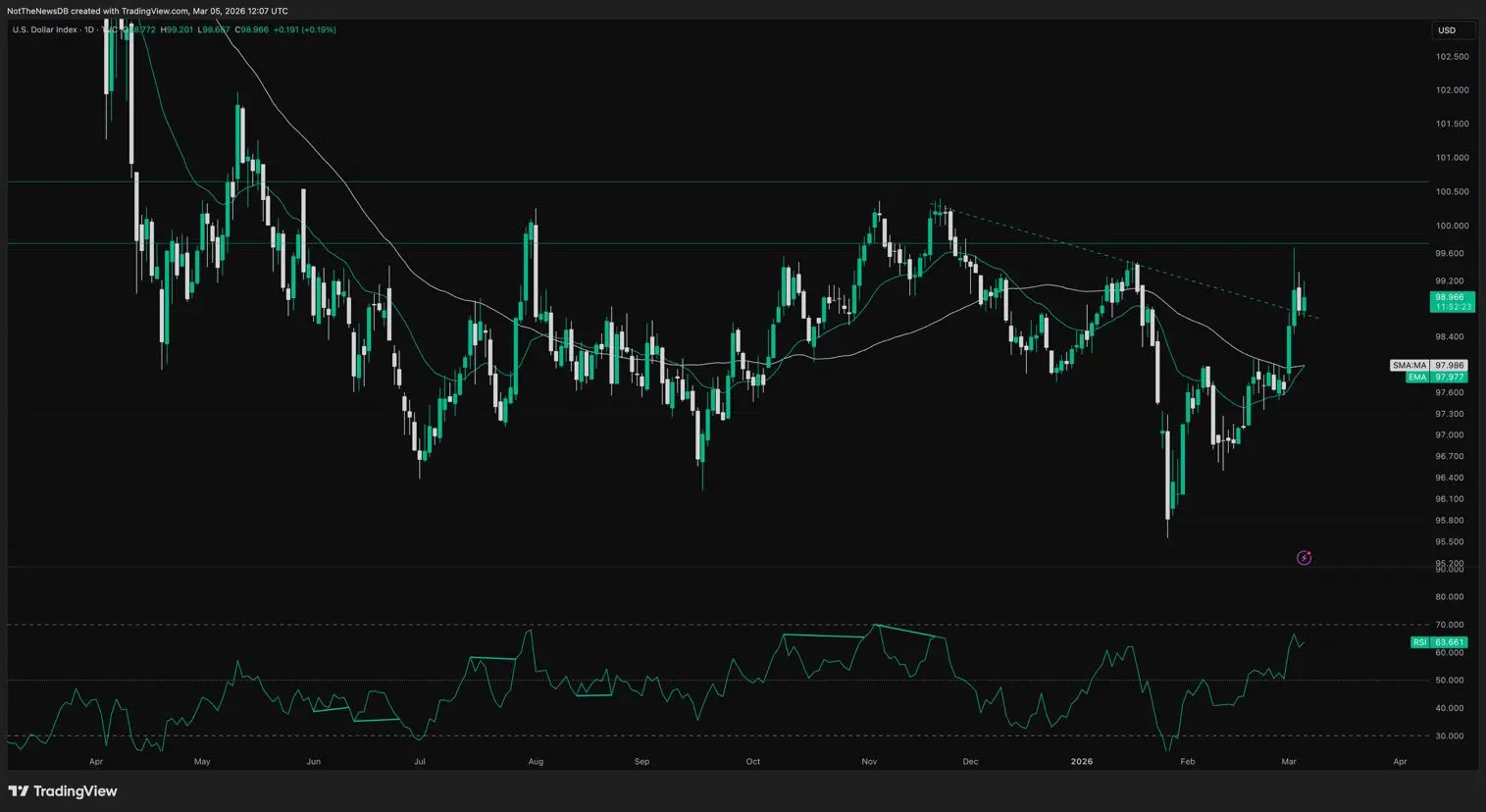The height and width of the screenshot is (812, 1486).
Task: Click the +0.191 (+0.19%) change value
Action: [x=305, y=30]
